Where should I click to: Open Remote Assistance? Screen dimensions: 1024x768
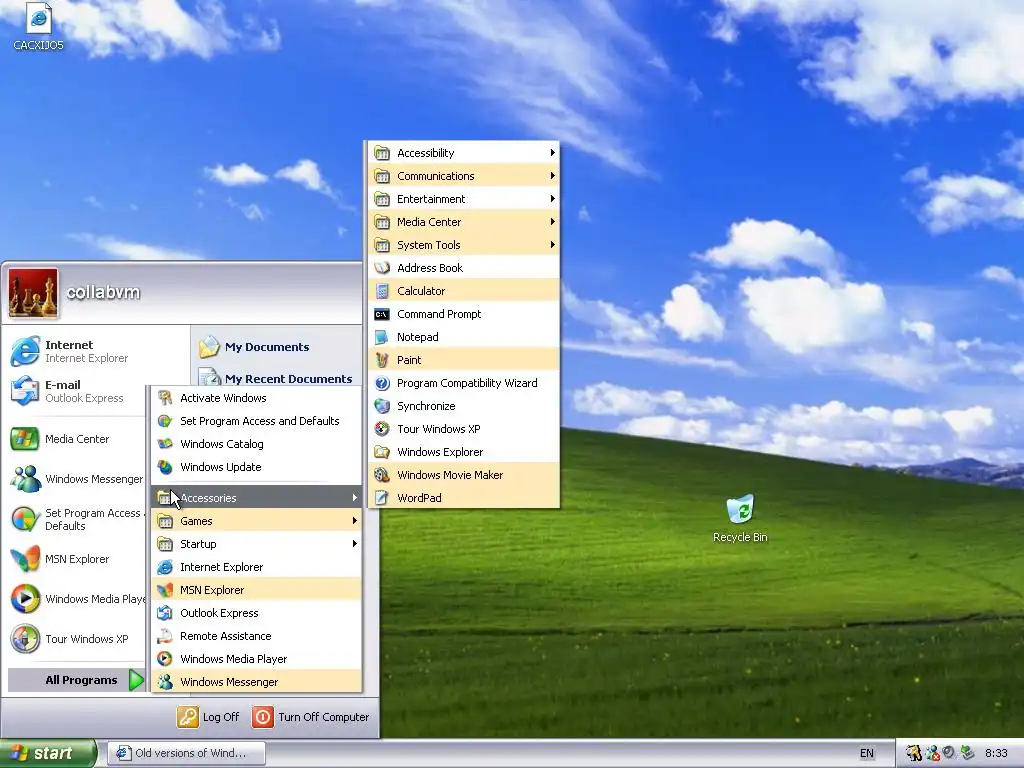257,635
